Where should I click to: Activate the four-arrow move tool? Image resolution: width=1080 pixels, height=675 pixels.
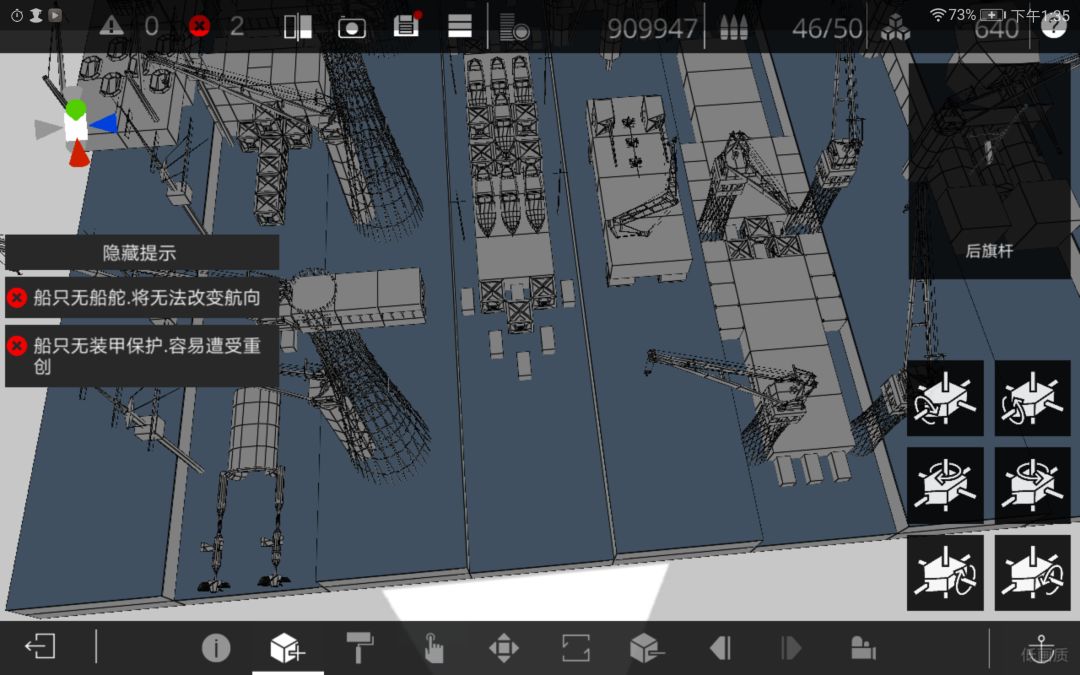click(x=503, y=648)
